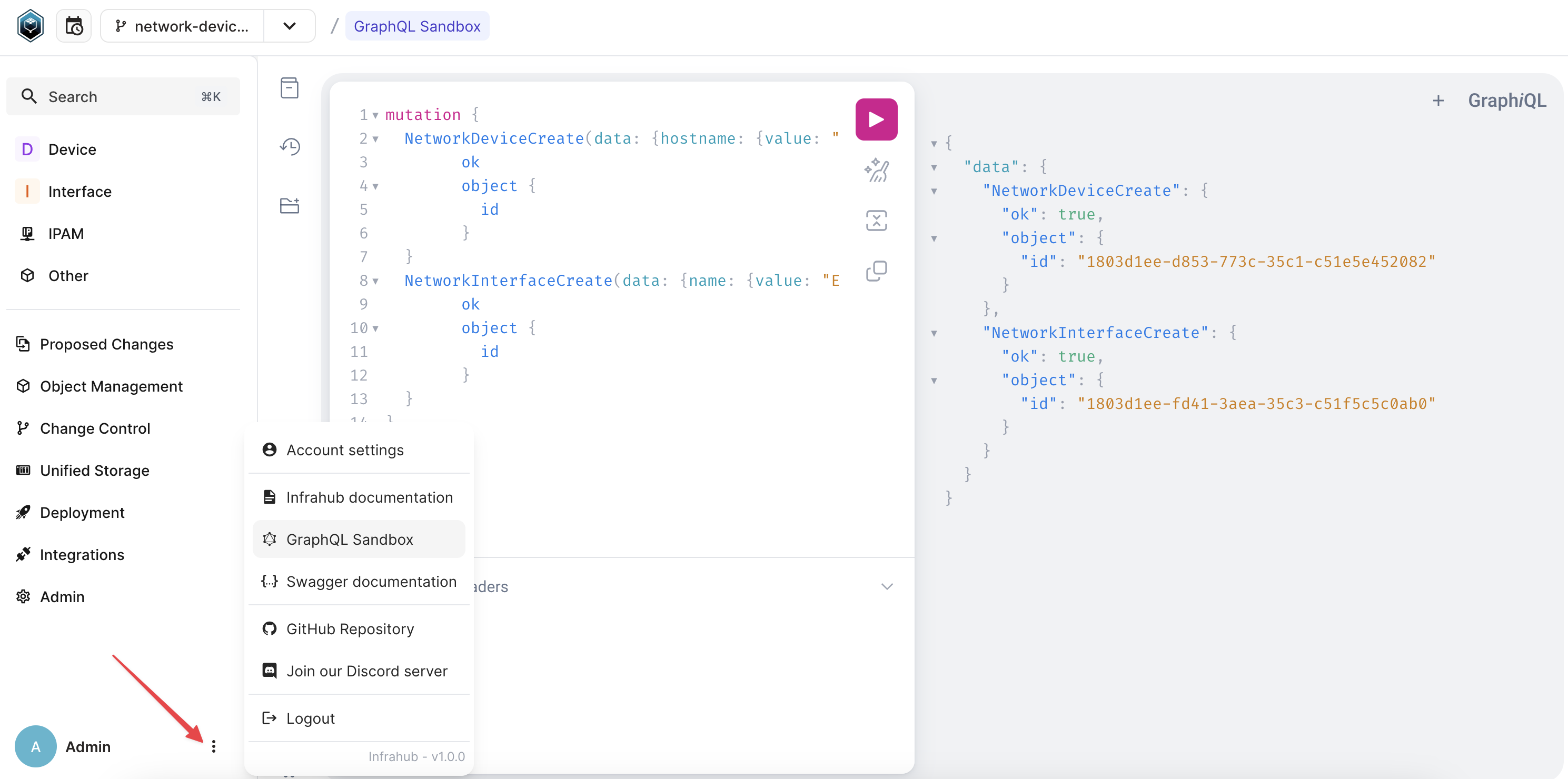Click the add folder icon in the sandbox sidebar
This screenshot has width=1568, height=779.
tap(290, 205)
